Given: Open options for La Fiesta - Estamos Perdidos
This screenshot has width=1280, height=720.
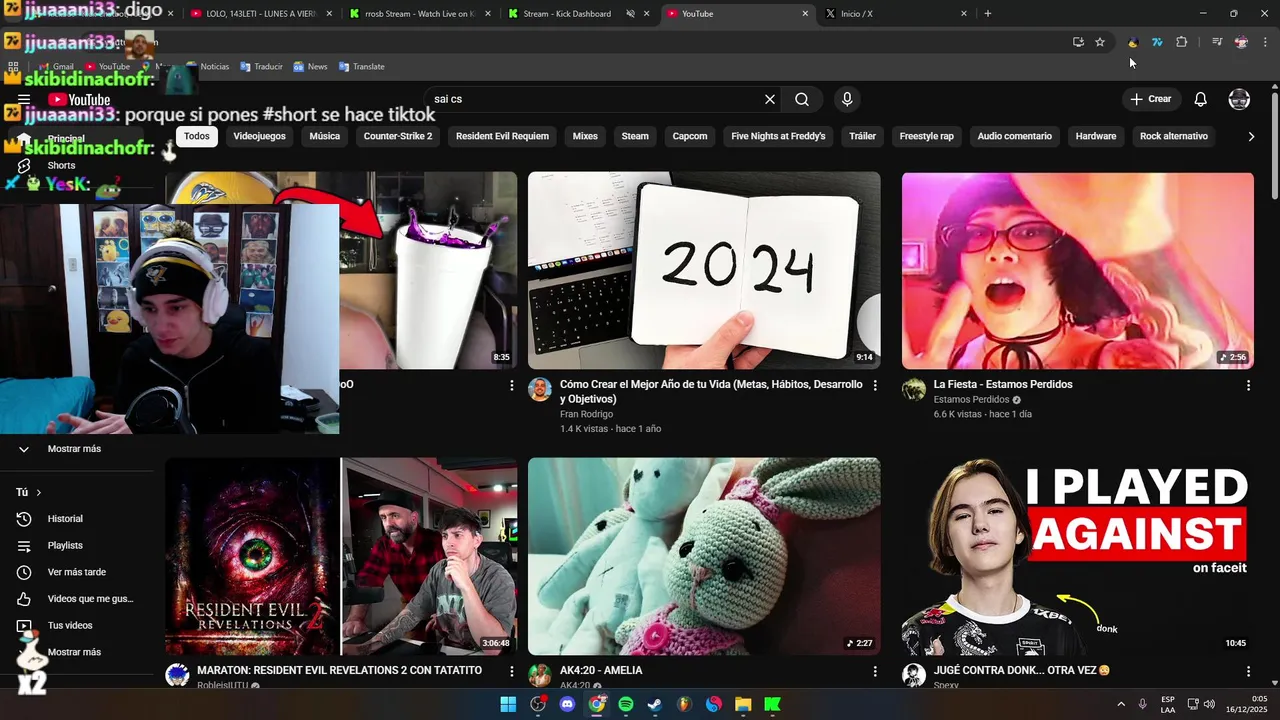Looking at the screenshot, I should coord(1248,385).
